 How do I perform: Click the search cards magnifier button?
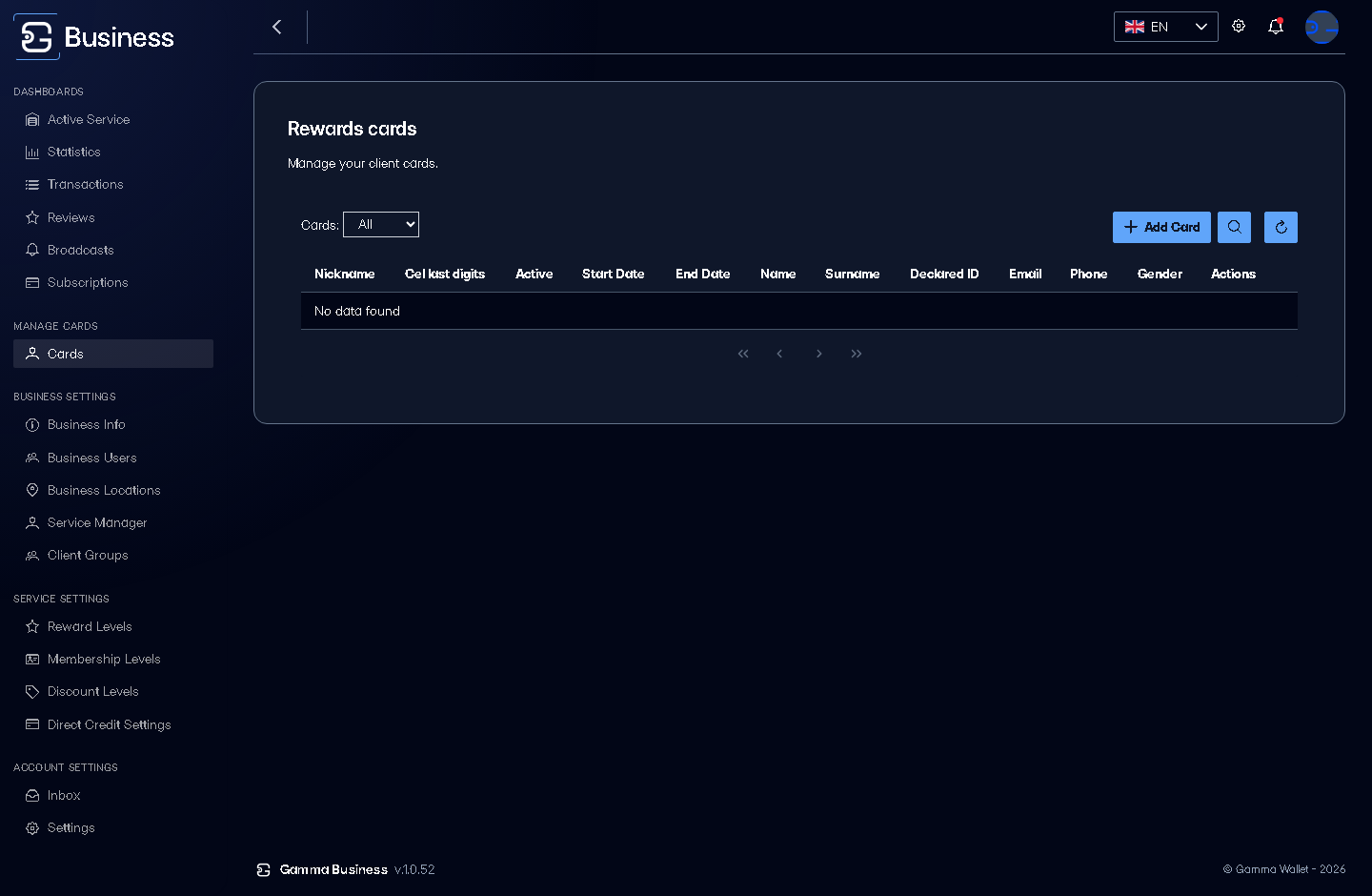click(x=1234, y=227)
